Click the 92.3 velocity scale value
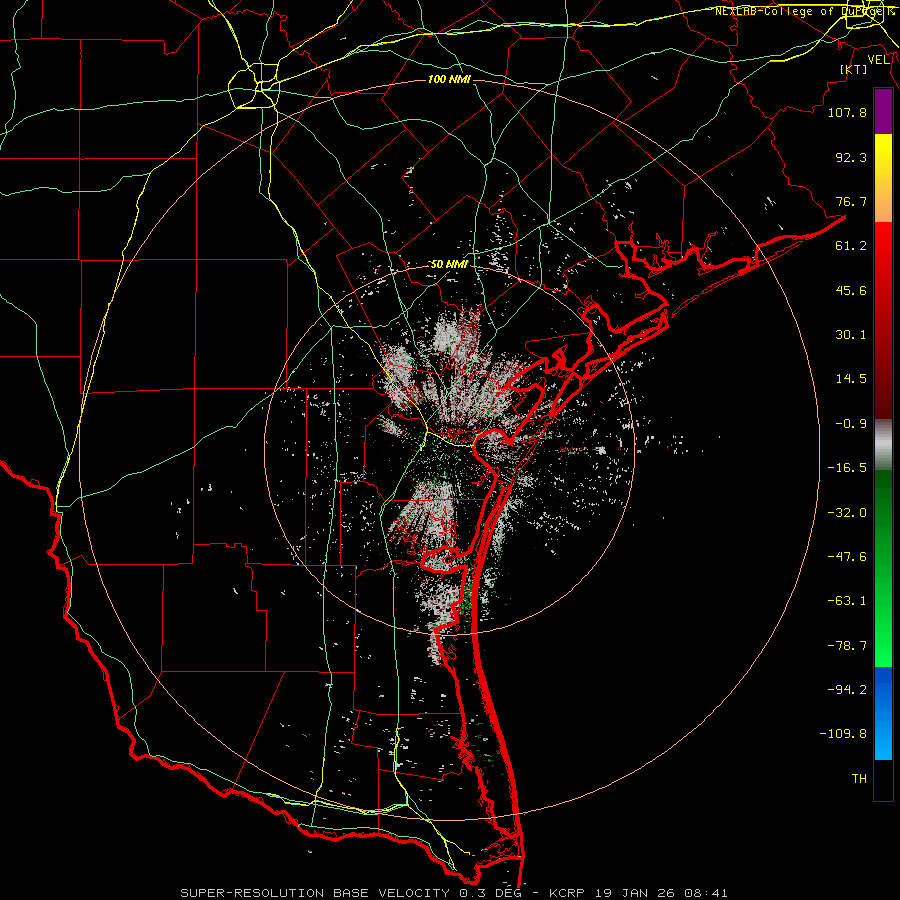 click(x=851, y=157)
